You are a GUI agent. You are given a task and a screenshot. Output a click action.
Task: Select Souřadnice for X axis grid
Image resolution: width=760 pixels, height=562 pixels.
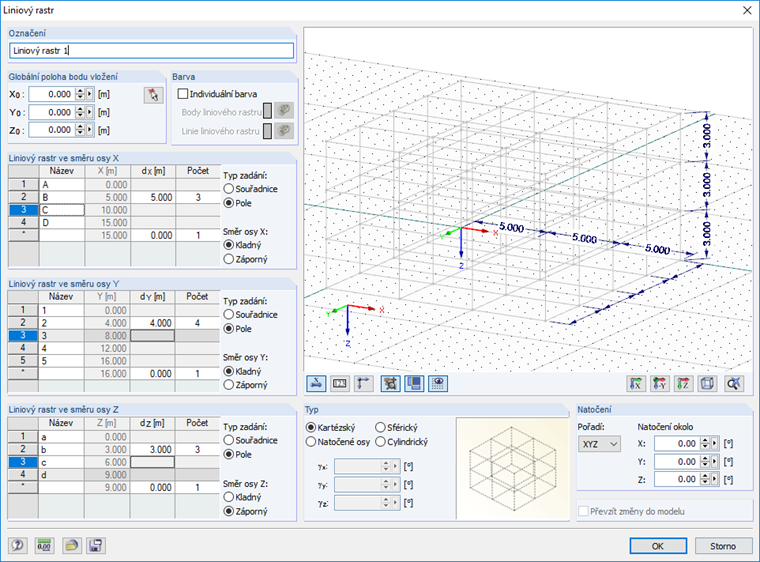pos(228,189)
